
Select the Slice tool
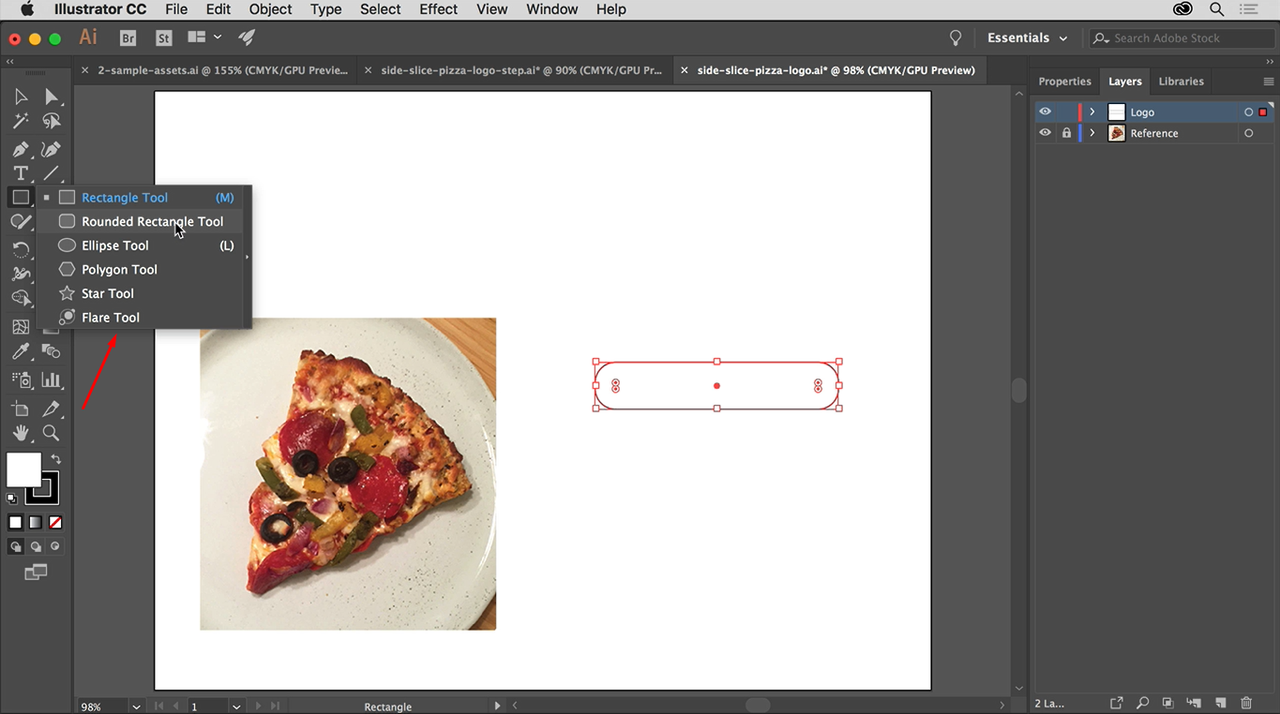point(51,409)
